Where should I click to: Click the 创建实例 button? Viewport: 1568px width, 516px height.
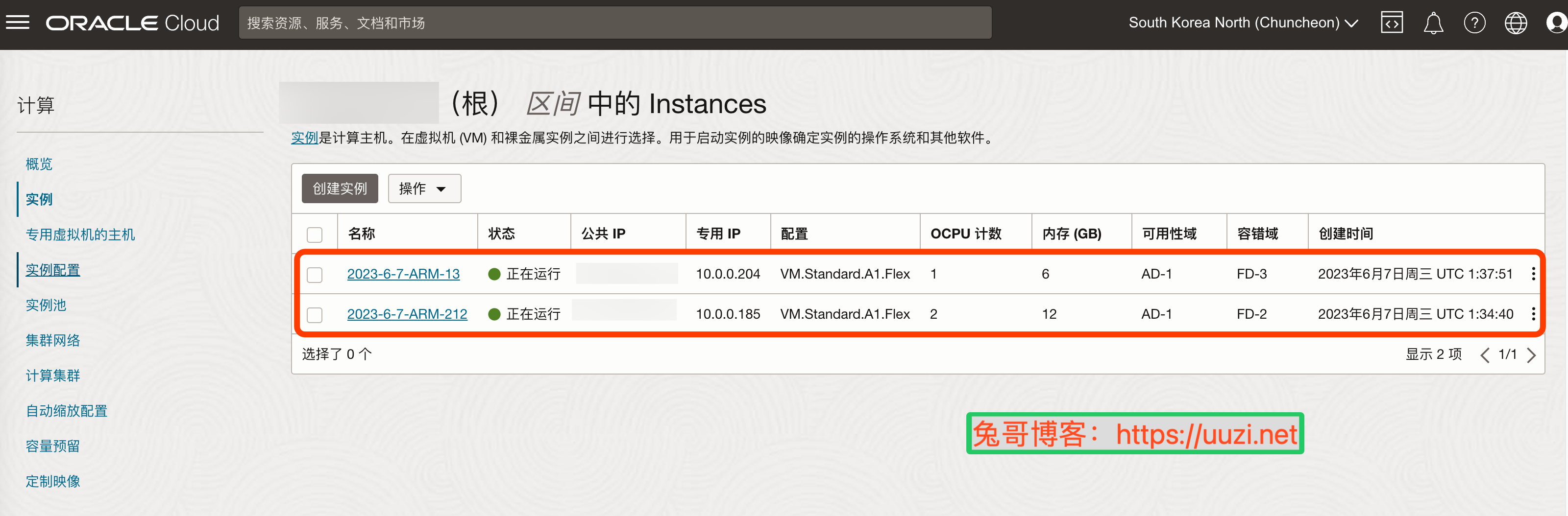(340, 188)
